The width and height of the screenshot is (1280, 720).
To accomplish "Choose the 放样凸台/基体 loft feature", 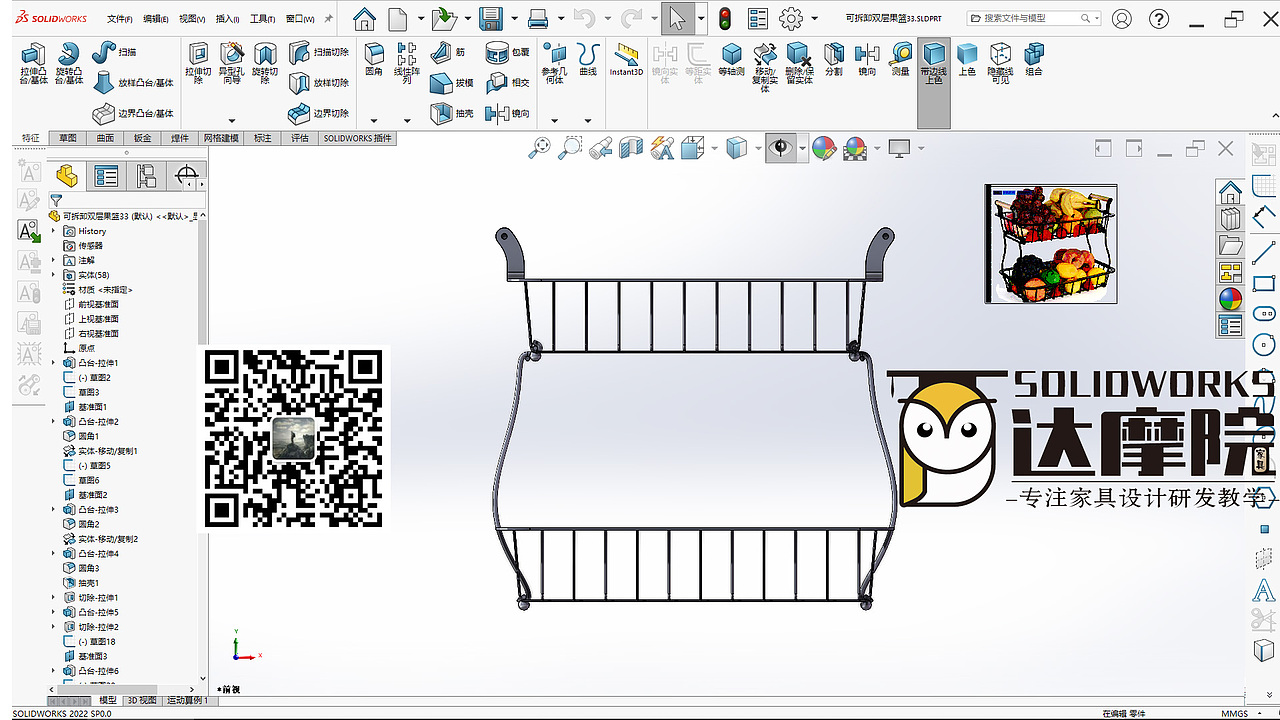I will click(133, 83).
